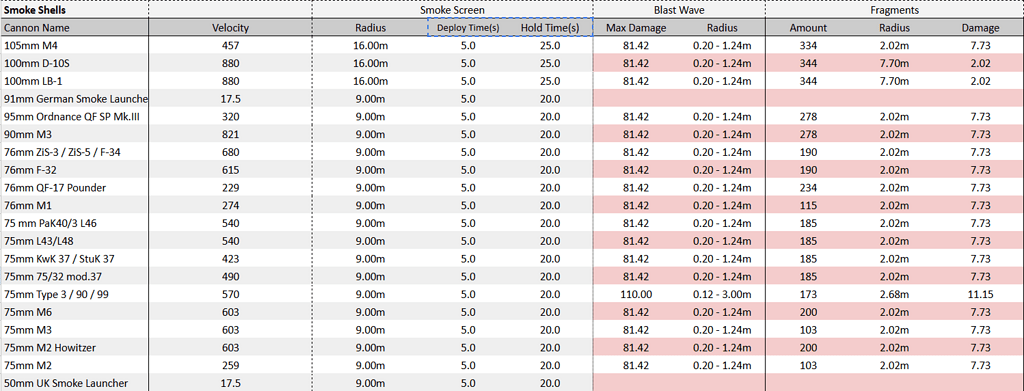Select the 2.68m fragments radius cell
Screen dimensions: 1024x391
894,294
